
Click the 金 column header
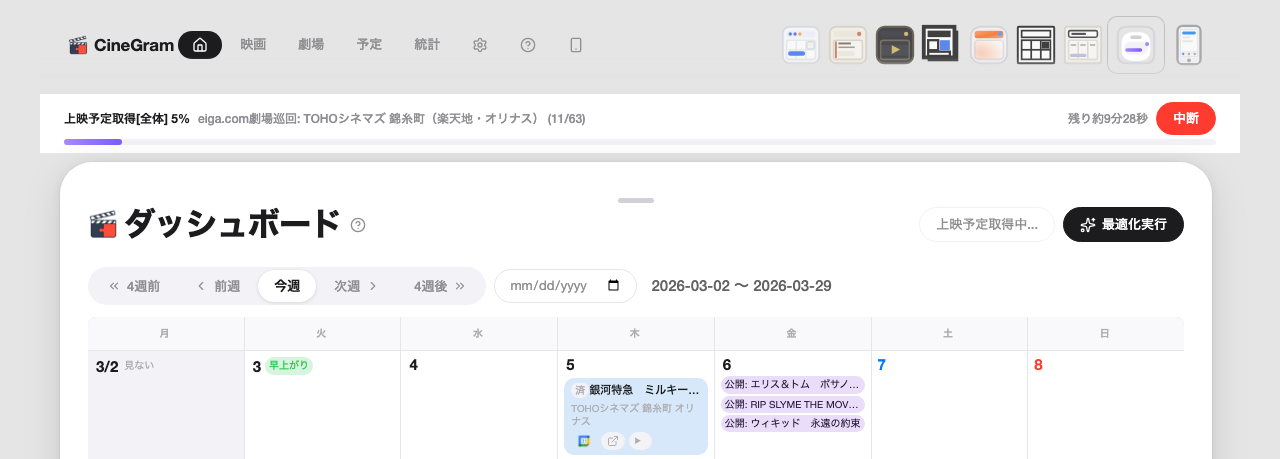point(792,334)
